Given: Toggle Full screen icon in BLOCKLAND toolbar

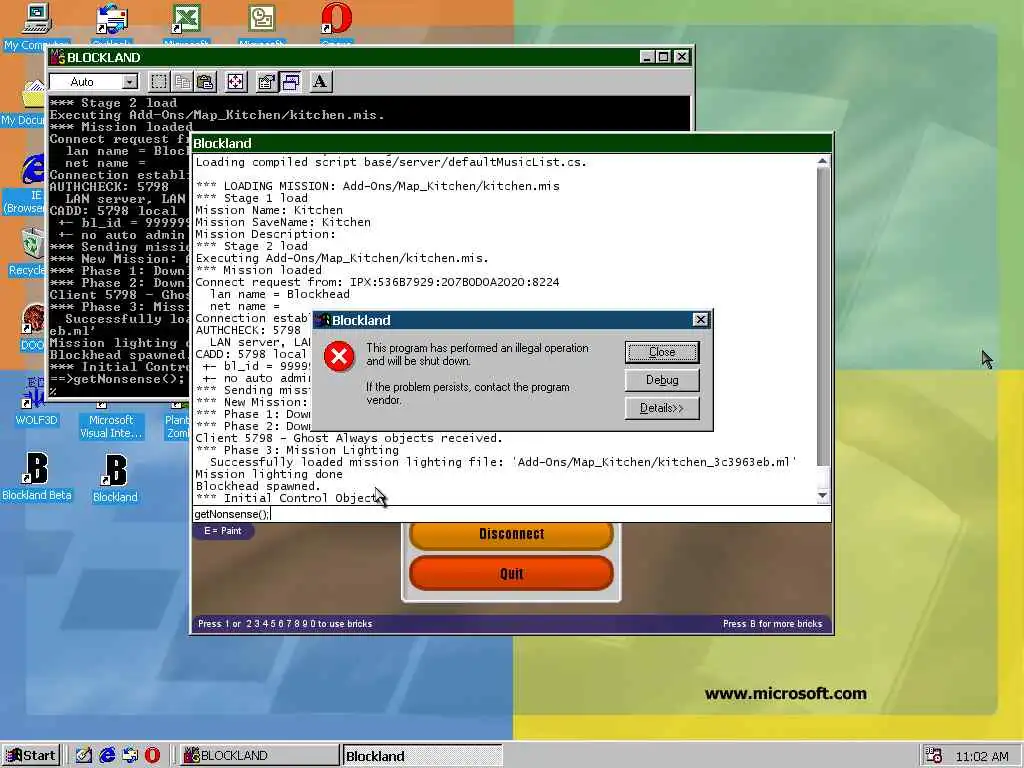Looking at the screenshot, I should coord(235,82).
